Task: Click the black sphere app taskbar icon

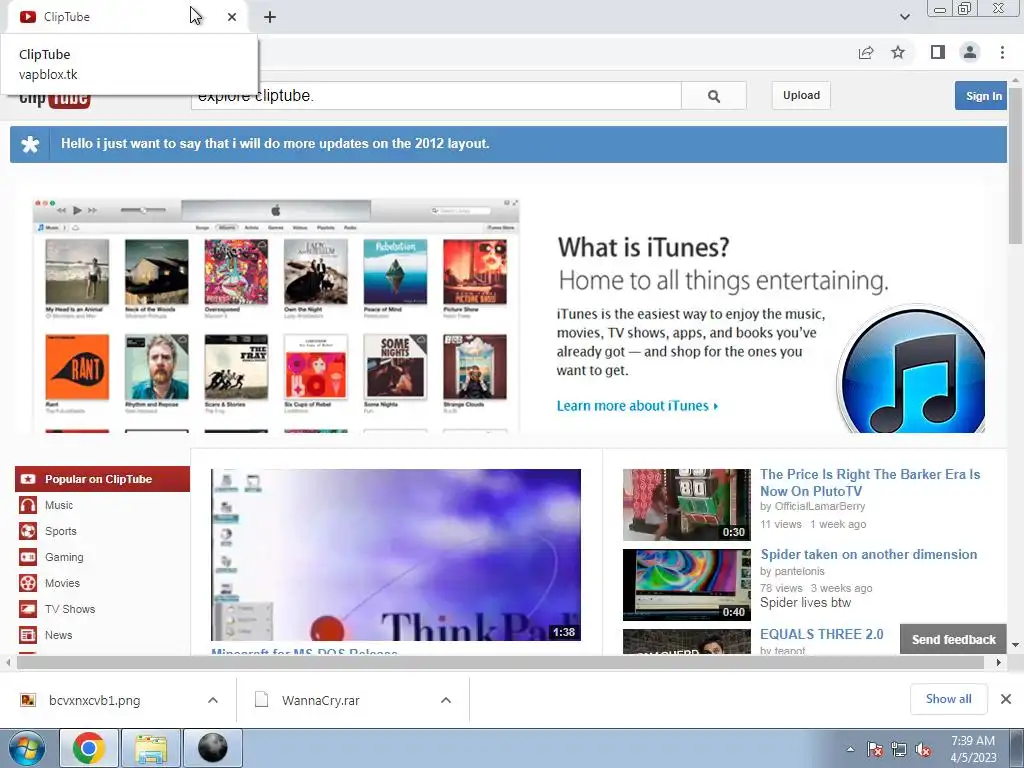Action: tap(213, 748)
